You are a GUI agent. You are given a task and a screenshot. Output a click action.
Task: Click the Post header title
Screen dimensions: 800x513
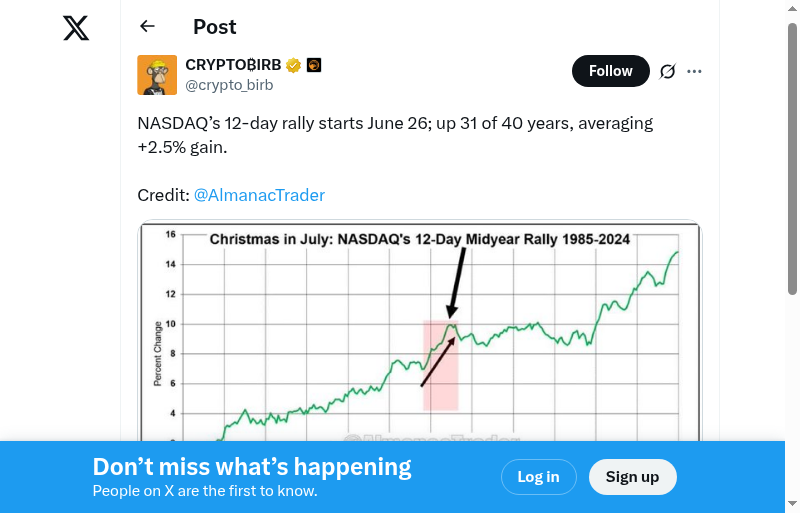coord(215,27)
